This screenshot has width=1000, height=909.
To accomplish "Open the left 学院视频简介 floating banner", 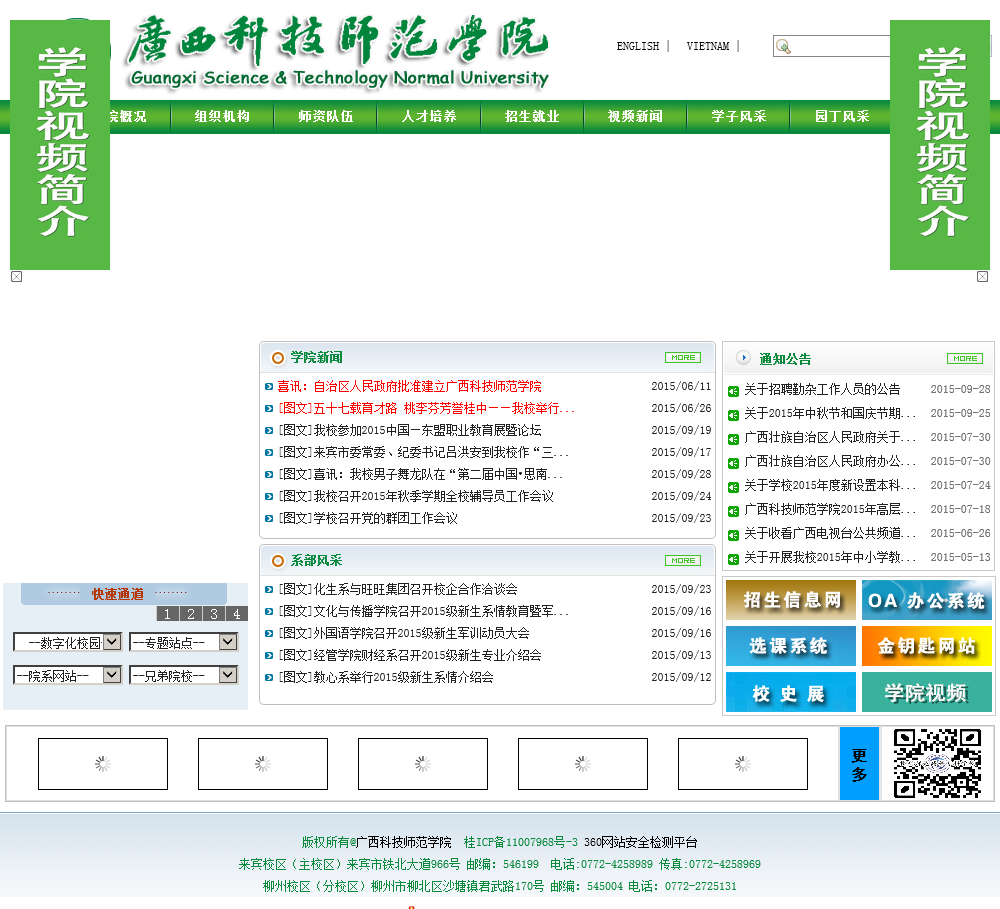I will (60, 145).
